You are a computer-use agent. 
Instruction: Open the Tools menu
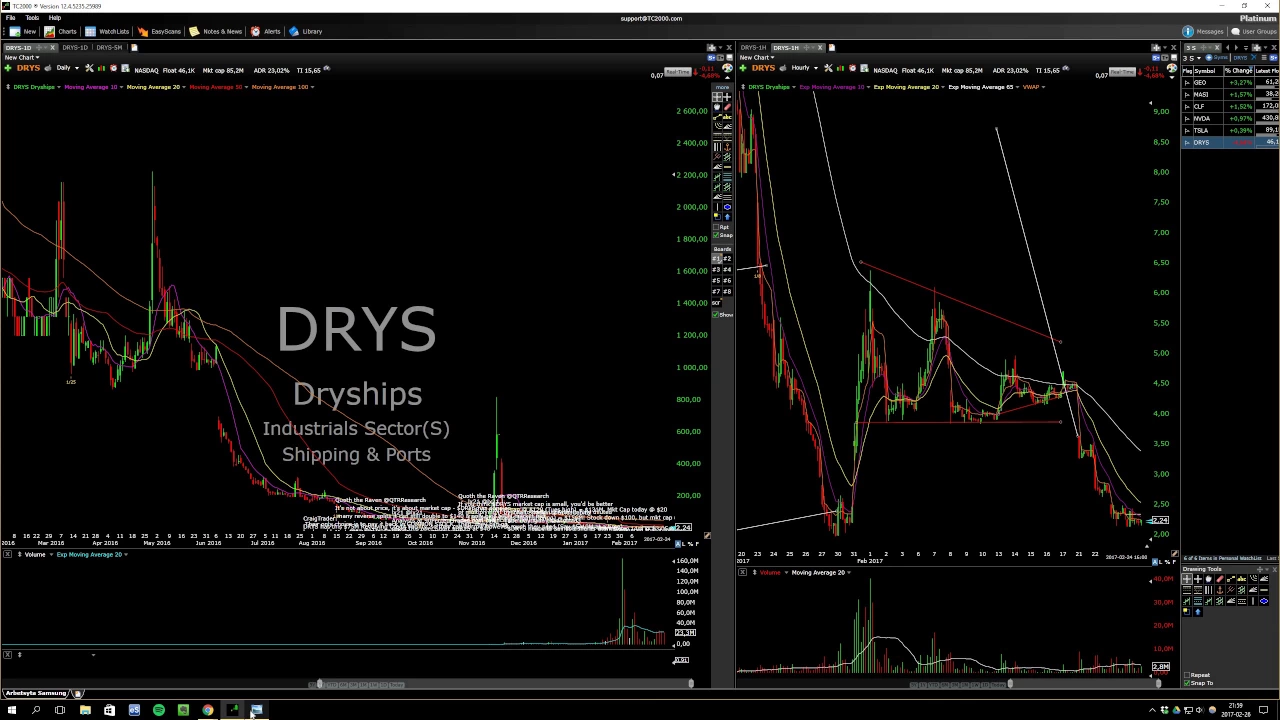[x=32, y=18]
